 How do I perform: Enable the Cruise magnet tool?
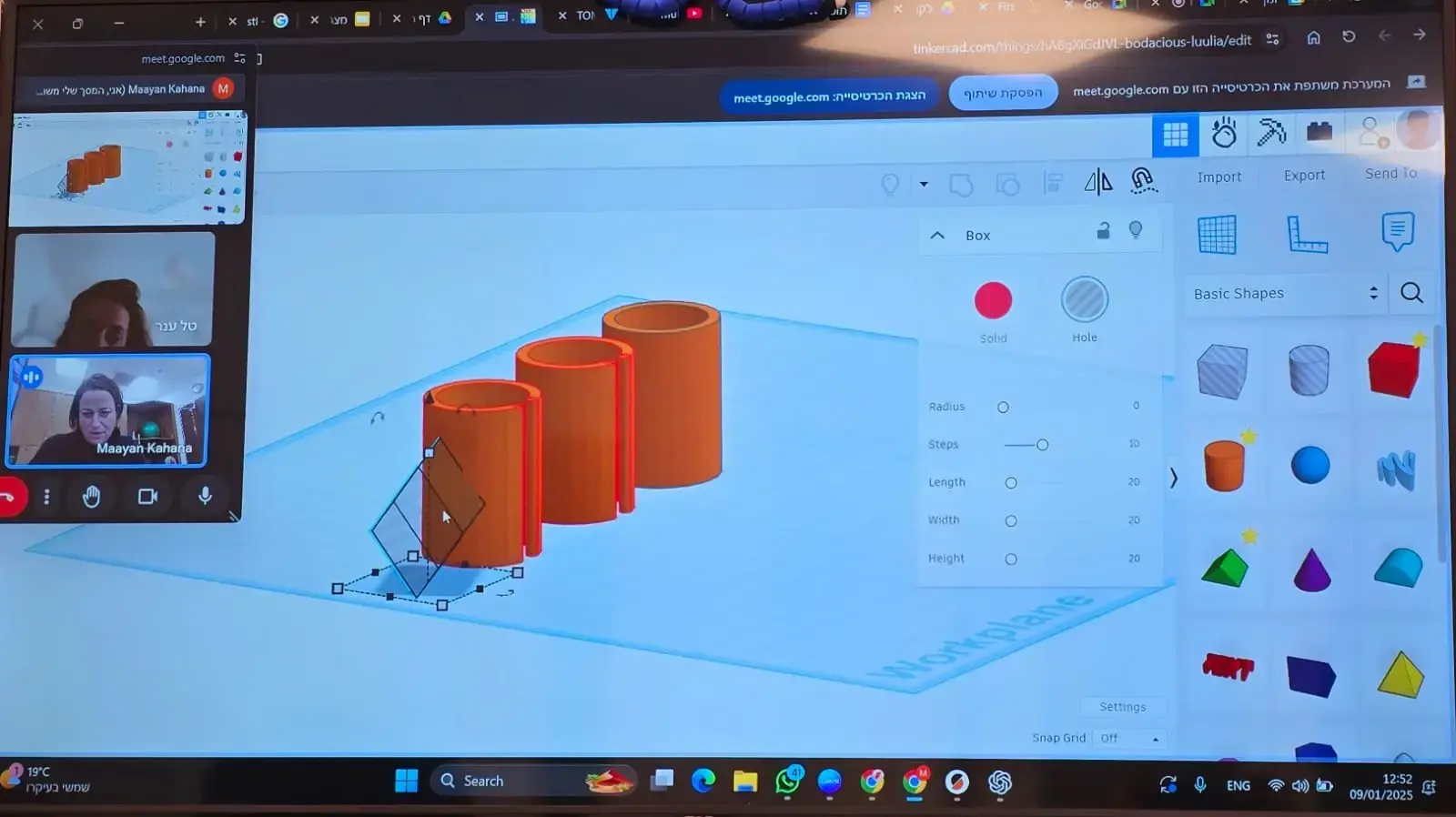(1143, 180)
